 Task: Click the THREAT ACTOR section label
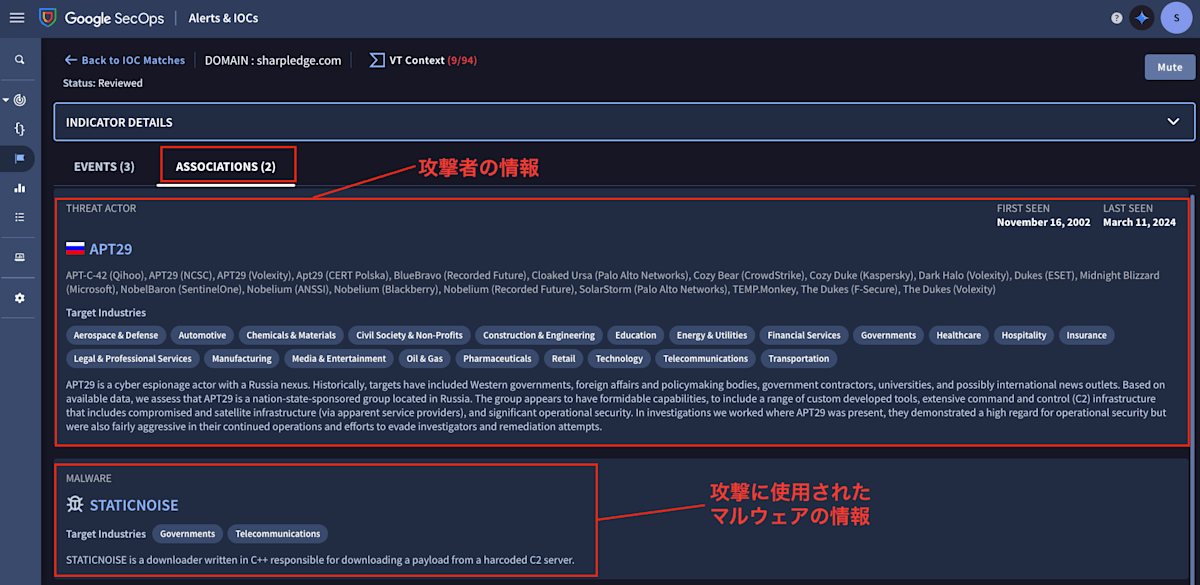[101, 208]
